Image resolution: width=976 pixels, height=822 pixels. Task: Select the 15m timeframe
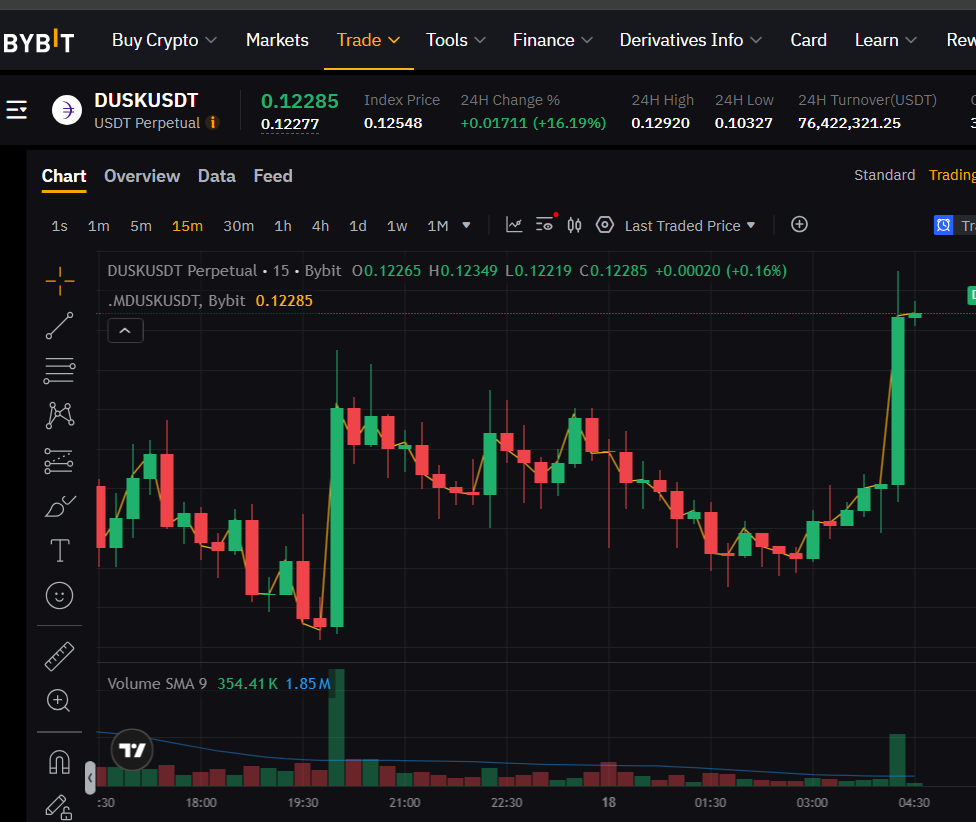pos(187,226)
